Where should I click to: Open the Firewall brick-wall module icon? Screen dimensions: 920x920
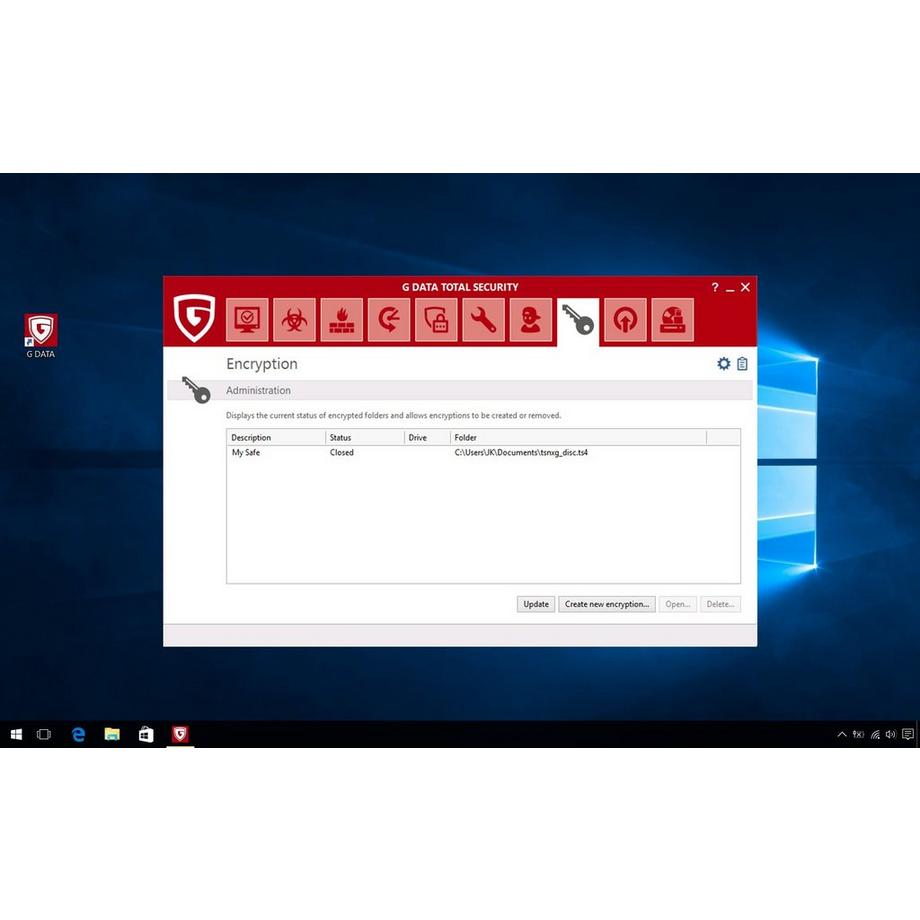(341, 319)
